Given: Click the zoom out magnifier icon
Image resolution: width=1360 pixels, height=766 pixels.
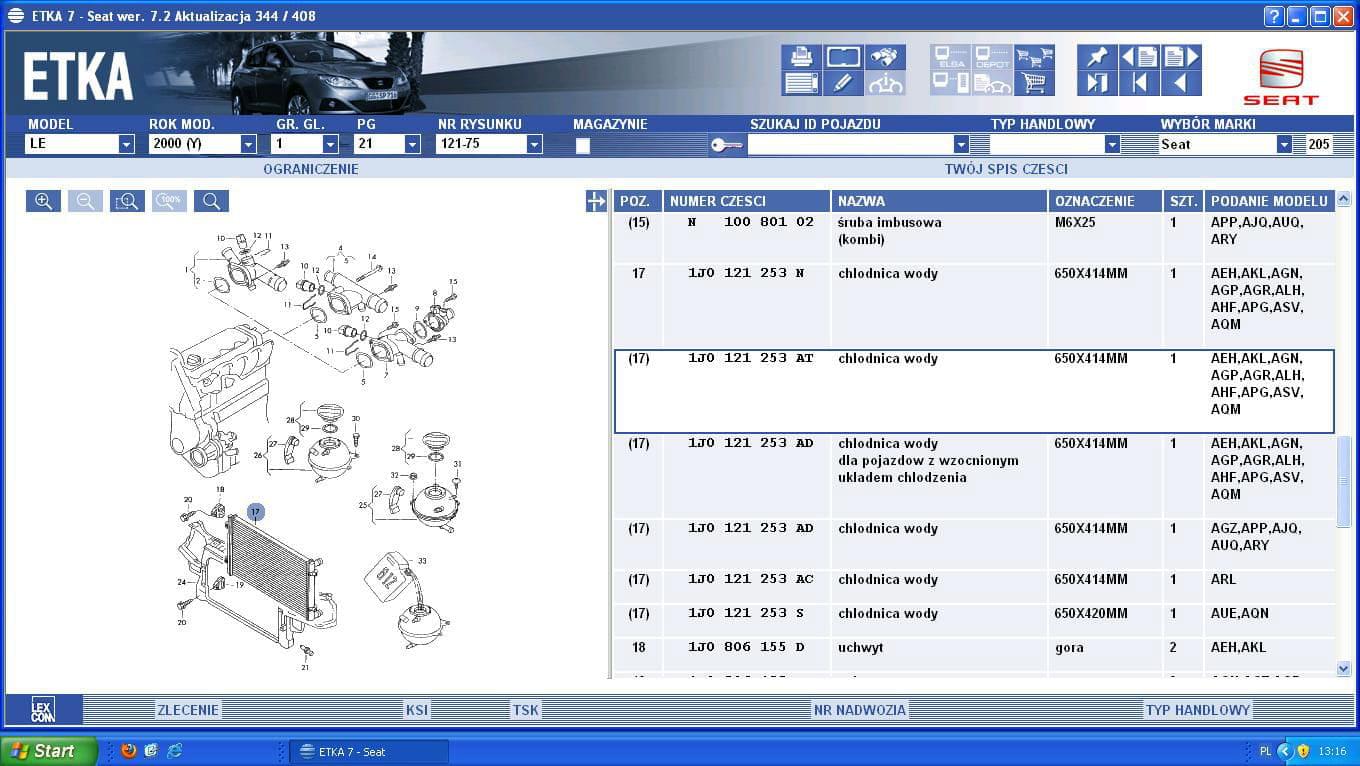Looking at the screenshot, I should (85, 201).
